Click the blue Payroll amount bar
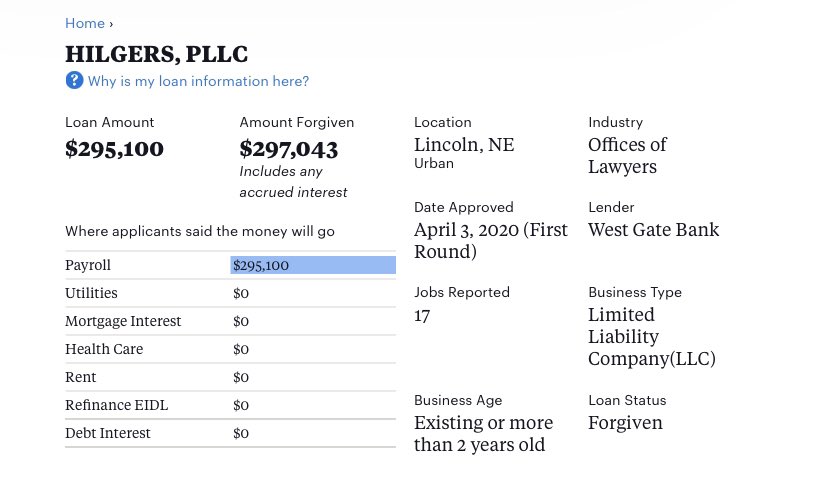This screenshot has height=502, width=828. pyautogui.click(x=313, y=265)
